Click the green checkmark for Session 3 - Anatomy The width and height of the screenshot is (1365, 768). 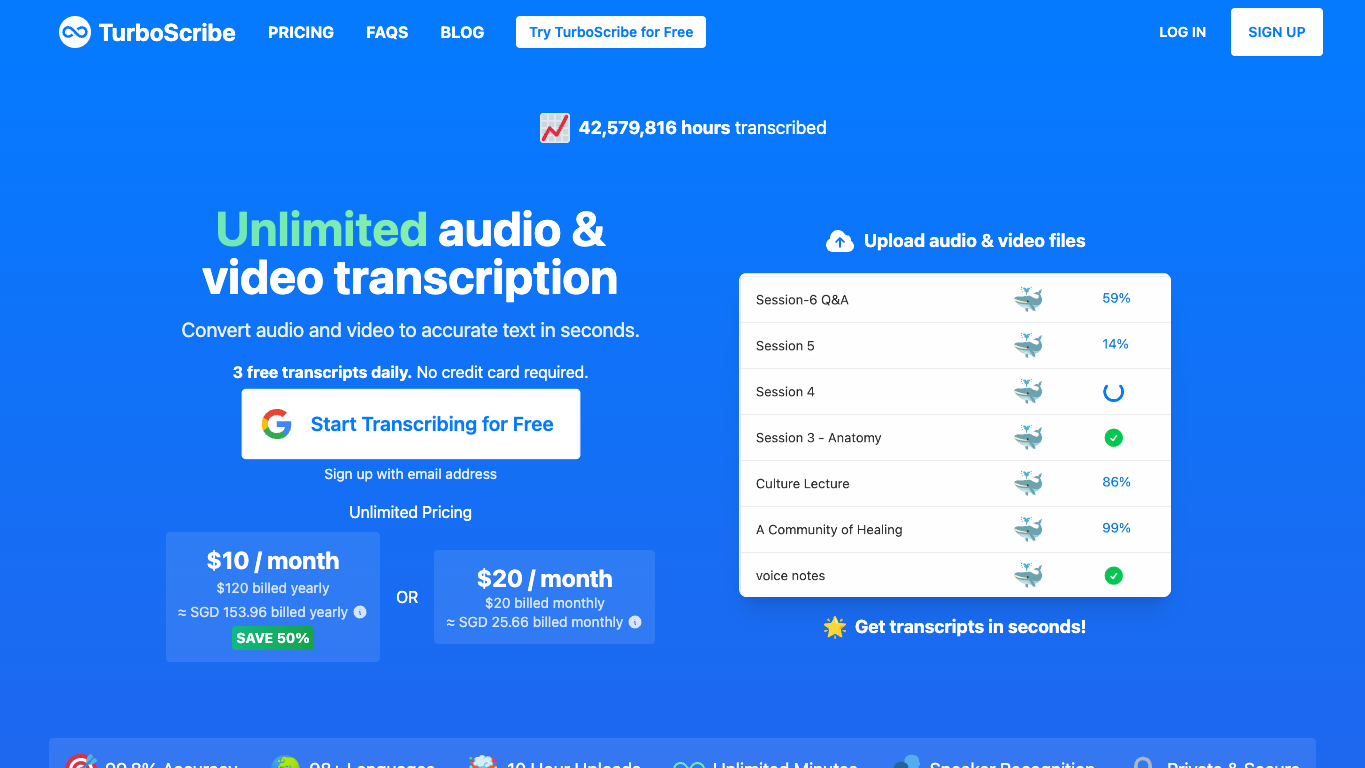tap(1113, 438)
